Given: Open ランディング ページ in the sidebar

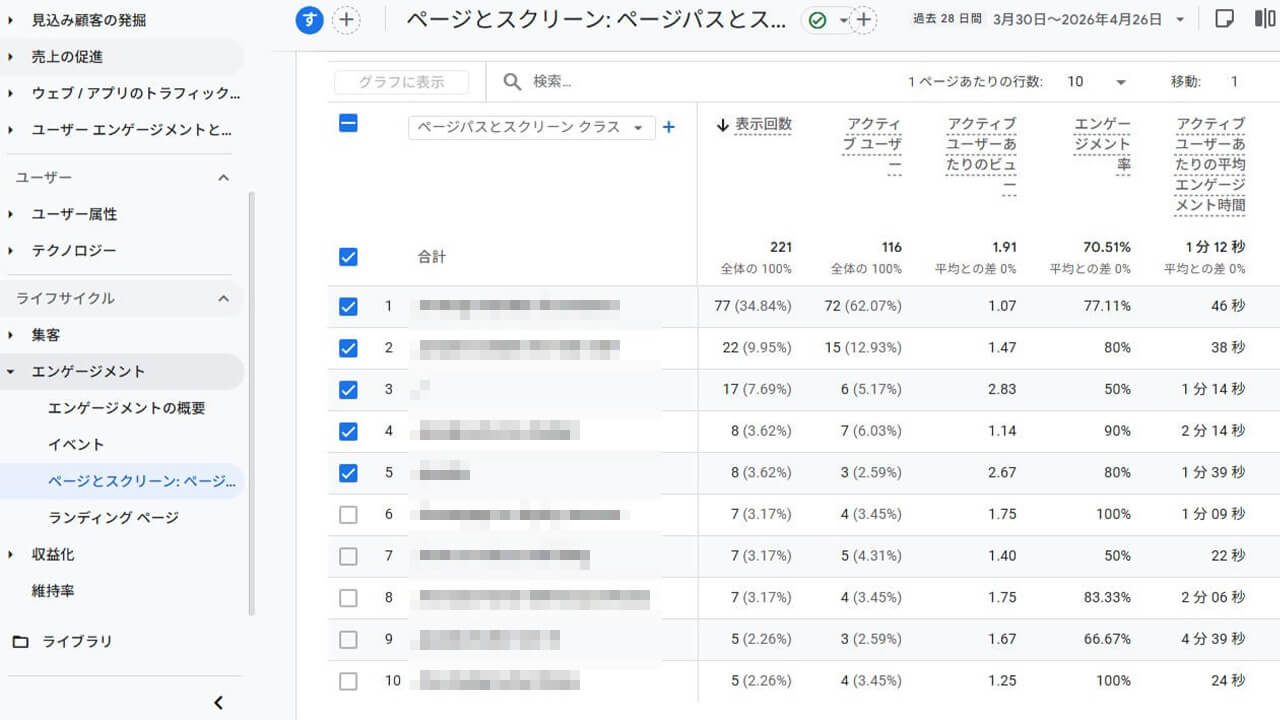Looking at the screenshot, I should pos(113,518).
